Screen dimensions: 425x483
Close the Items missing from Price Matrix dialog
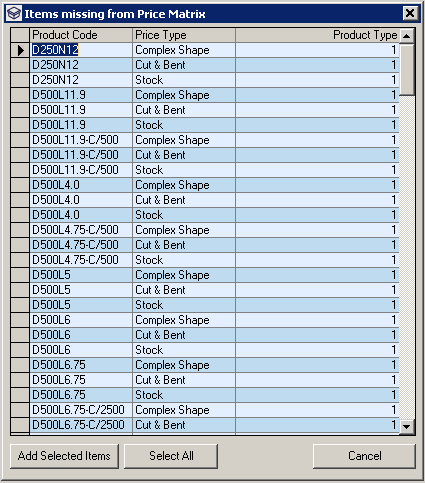[410, 14]
